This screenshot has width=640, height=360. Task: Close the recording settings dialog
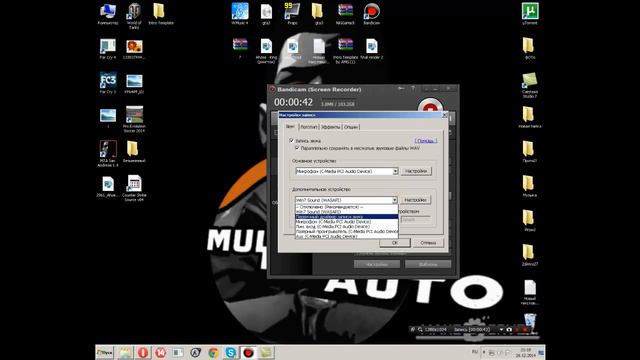[444, 115]
